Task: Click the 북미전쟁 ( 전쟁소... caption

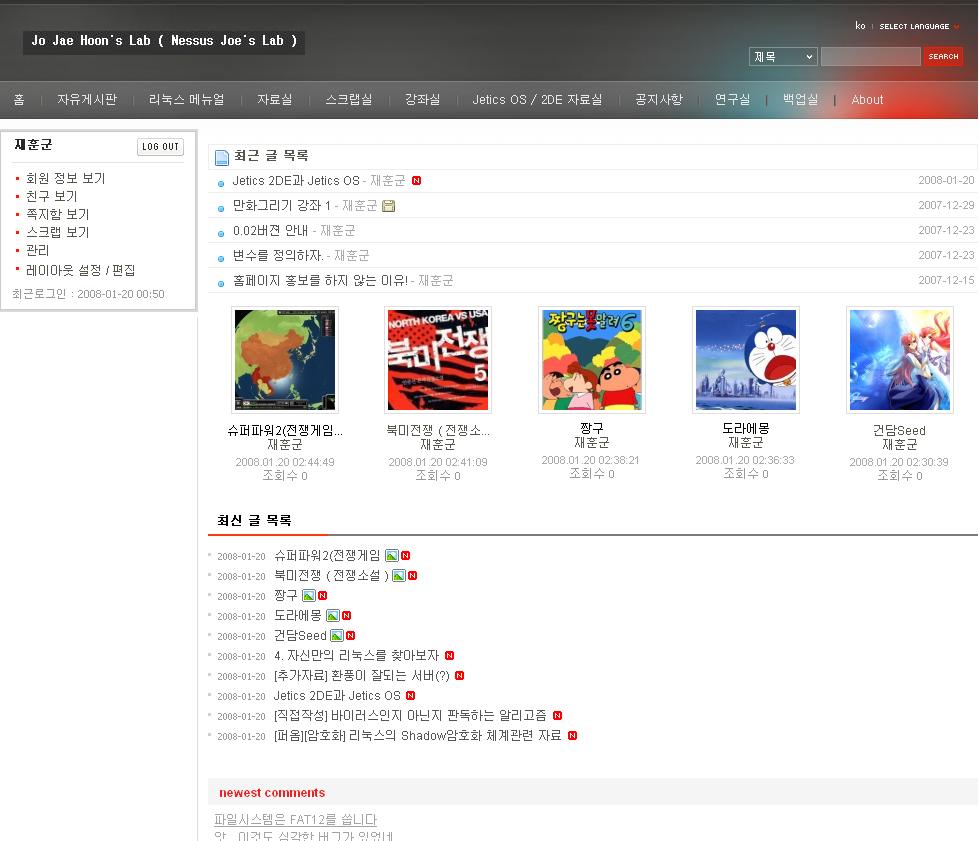Action: coord(438,430)
